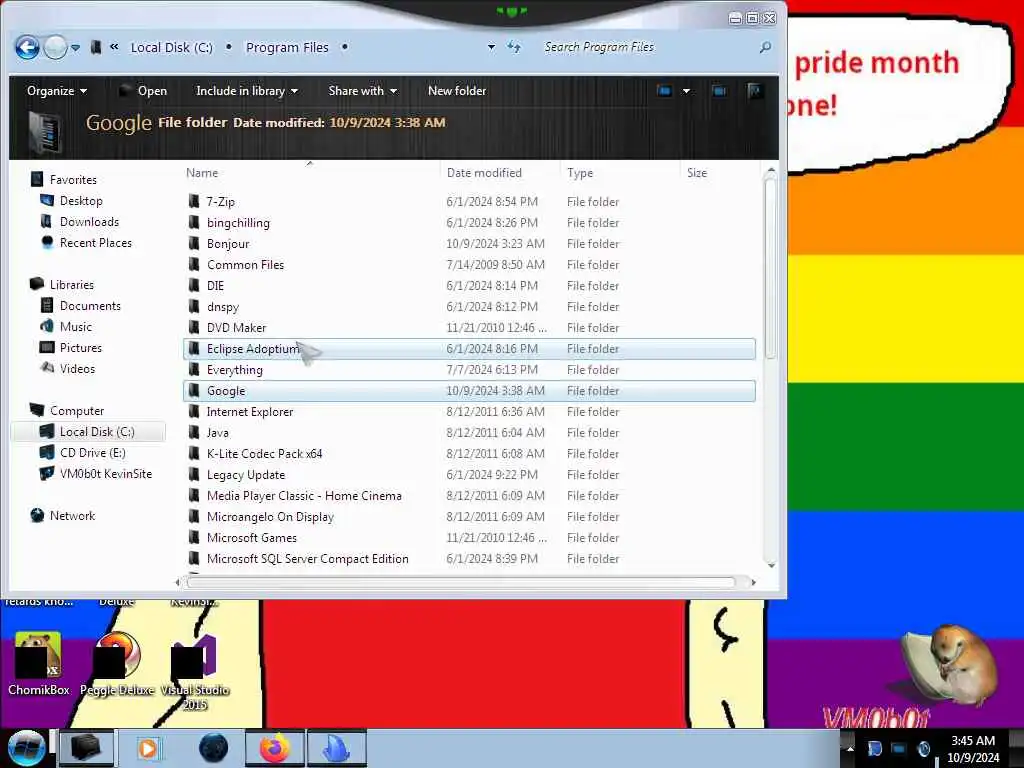The height and width of the screenshot is (768, 1024).
Task: Select the Bonjour folder icon
Action: (x=194, y=243)
